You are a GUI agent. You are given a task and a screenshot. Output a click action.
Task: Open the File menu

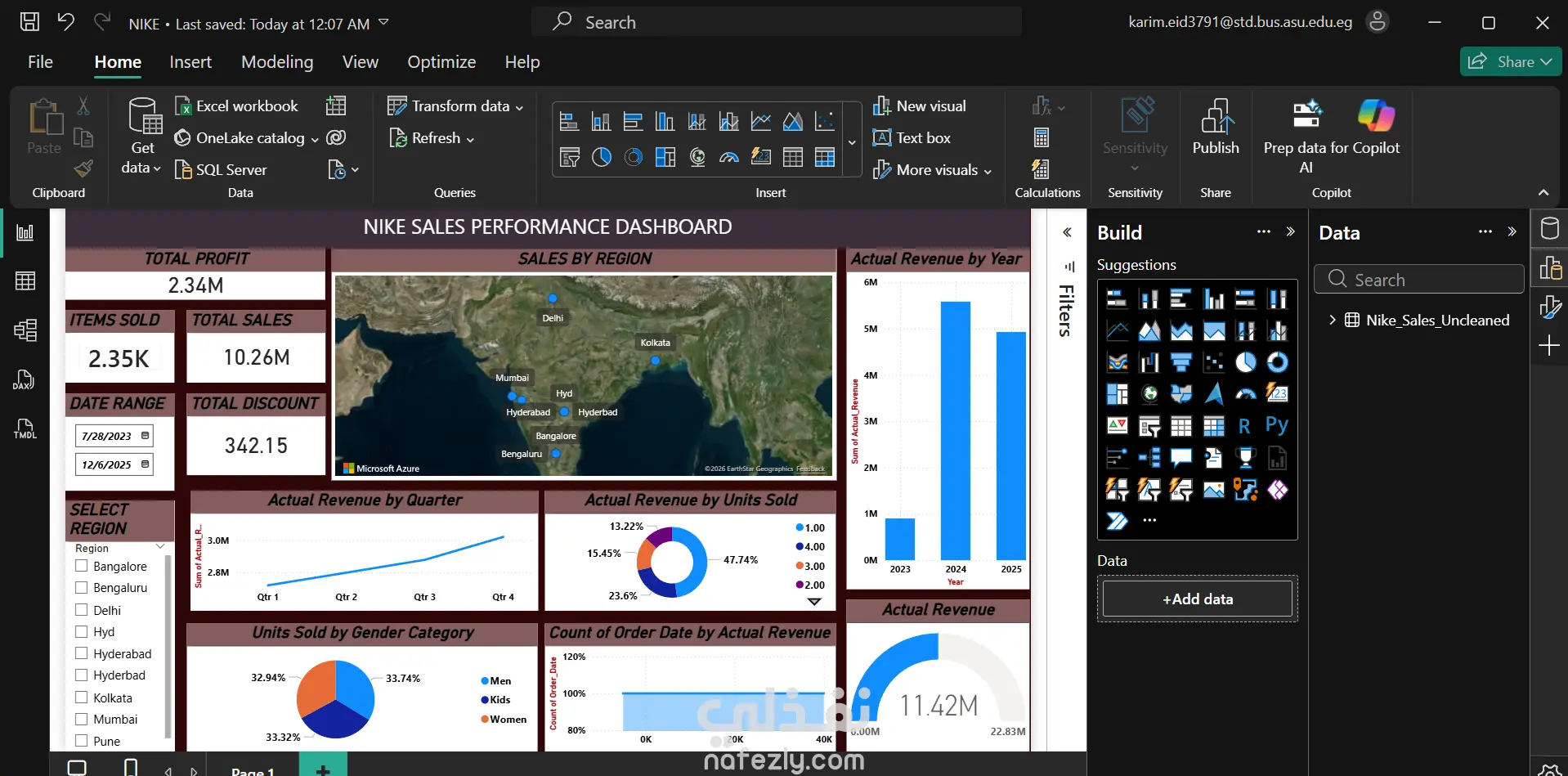[x=40, y=62]
